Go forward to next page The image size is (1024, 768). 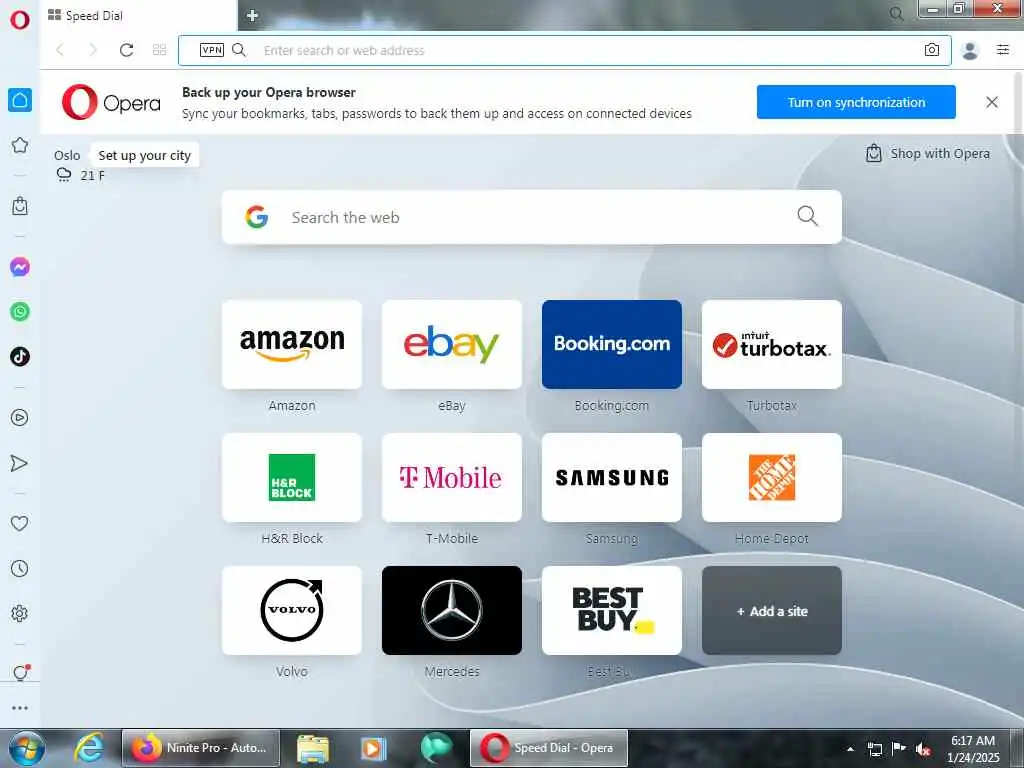pyautogui.click(x=93, y=50)
